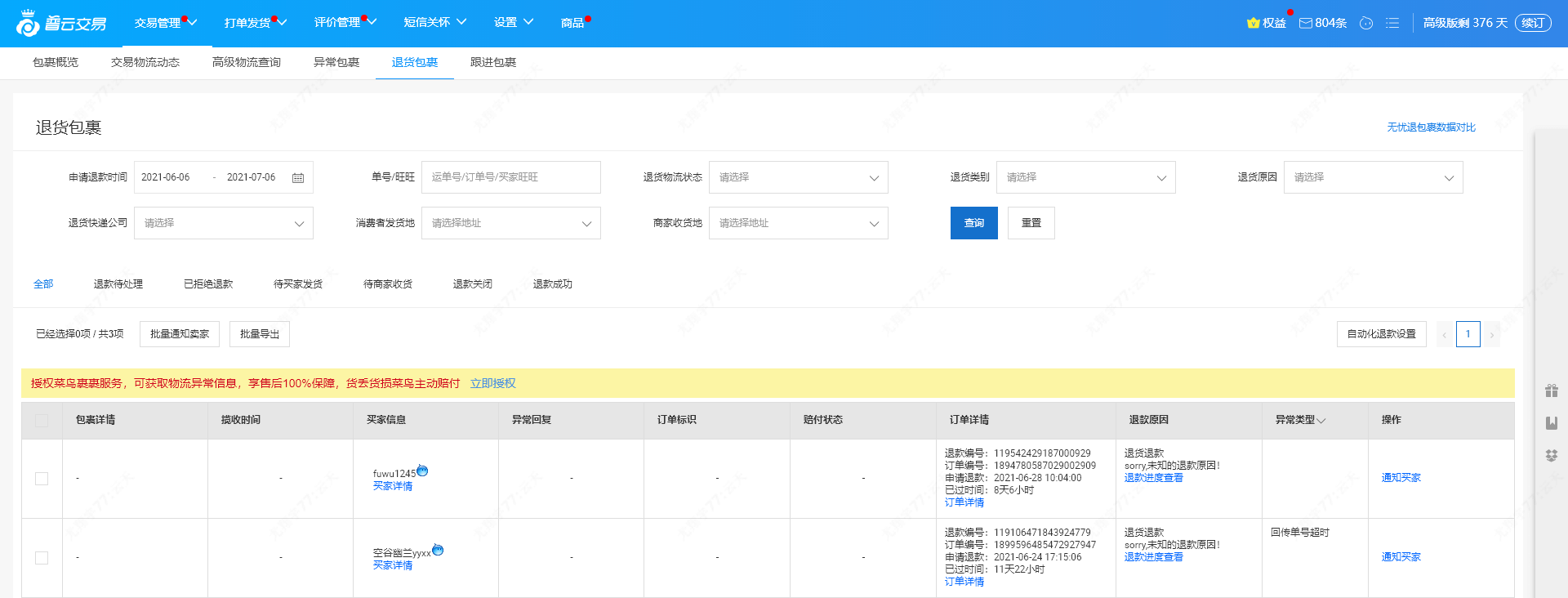Filter by 已拒绝退款 status
This screenshot has width=1568, height=598.
click(x=208, y=284)
